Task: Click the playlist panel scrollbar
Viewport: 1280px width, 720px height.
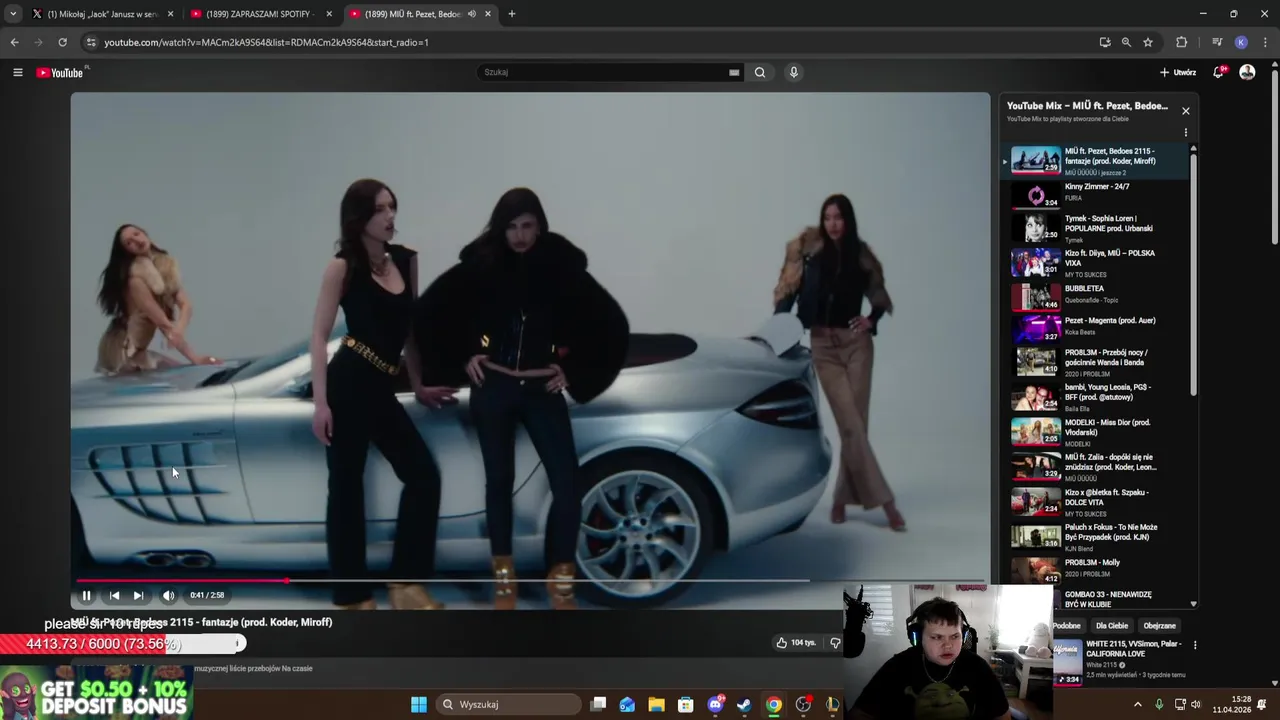Action: pos(1193,275)
